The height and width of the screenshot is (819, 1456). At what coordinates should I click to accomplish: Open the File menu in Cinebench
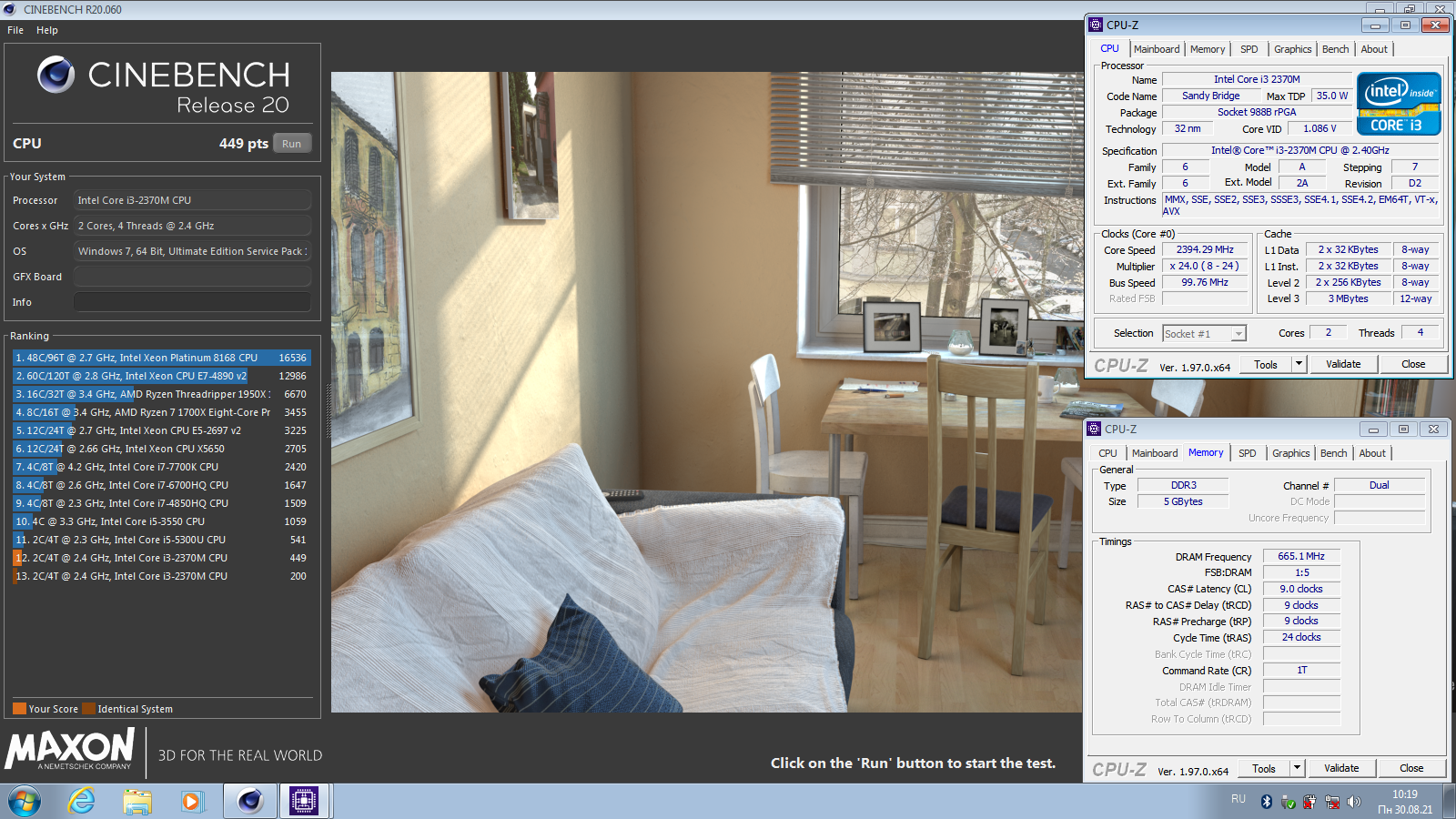pos(15,30)
